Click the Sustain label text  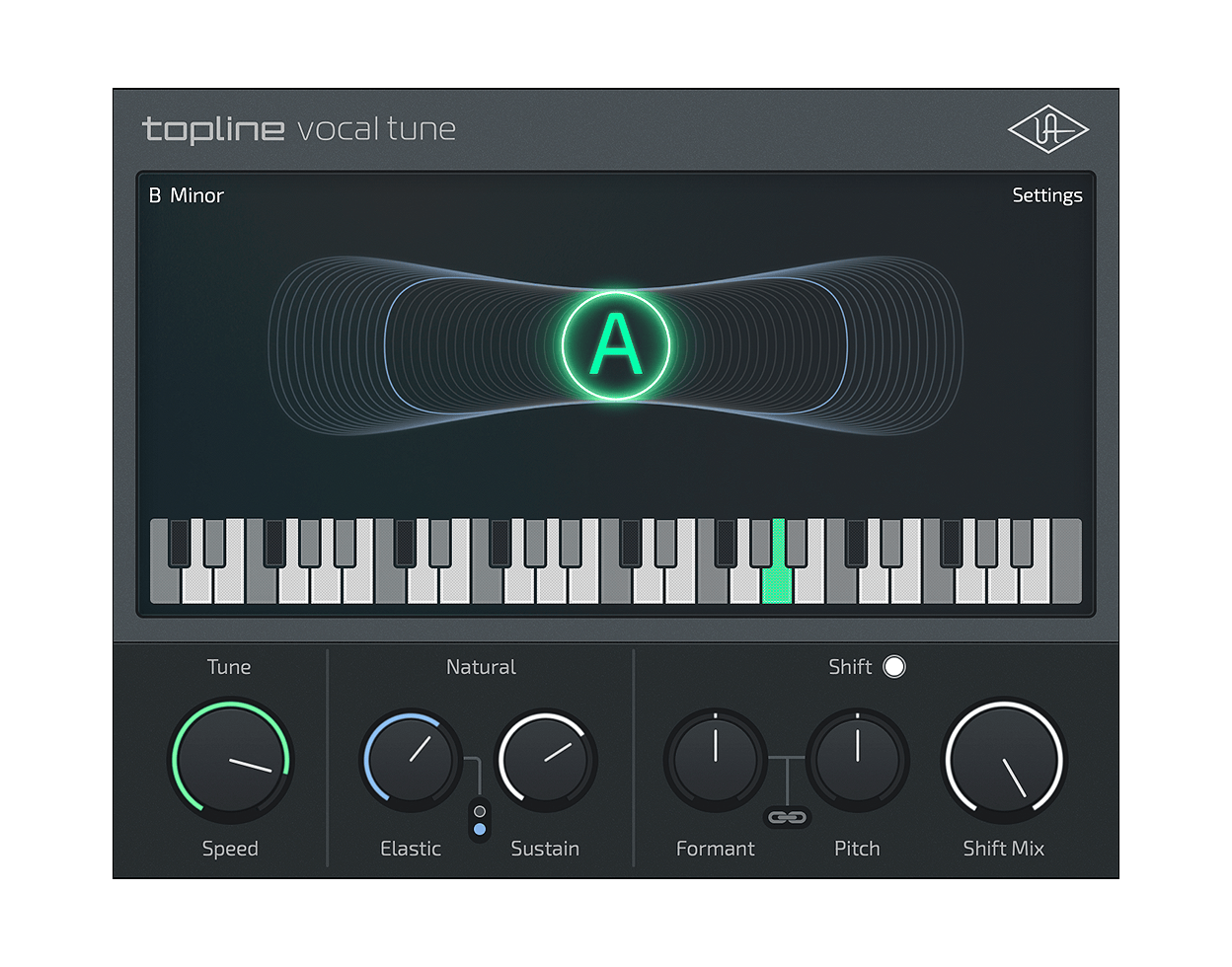545,849
